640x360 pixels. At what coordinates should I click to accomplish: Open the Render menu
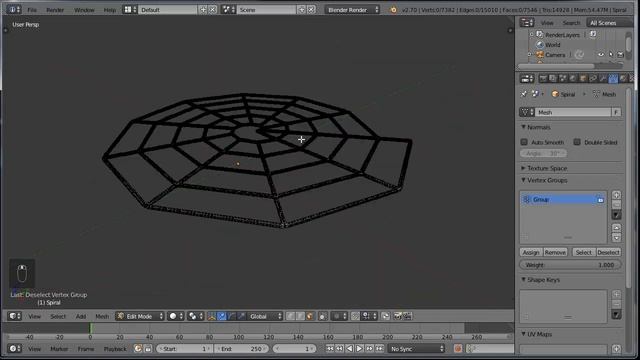click(55, 10)
